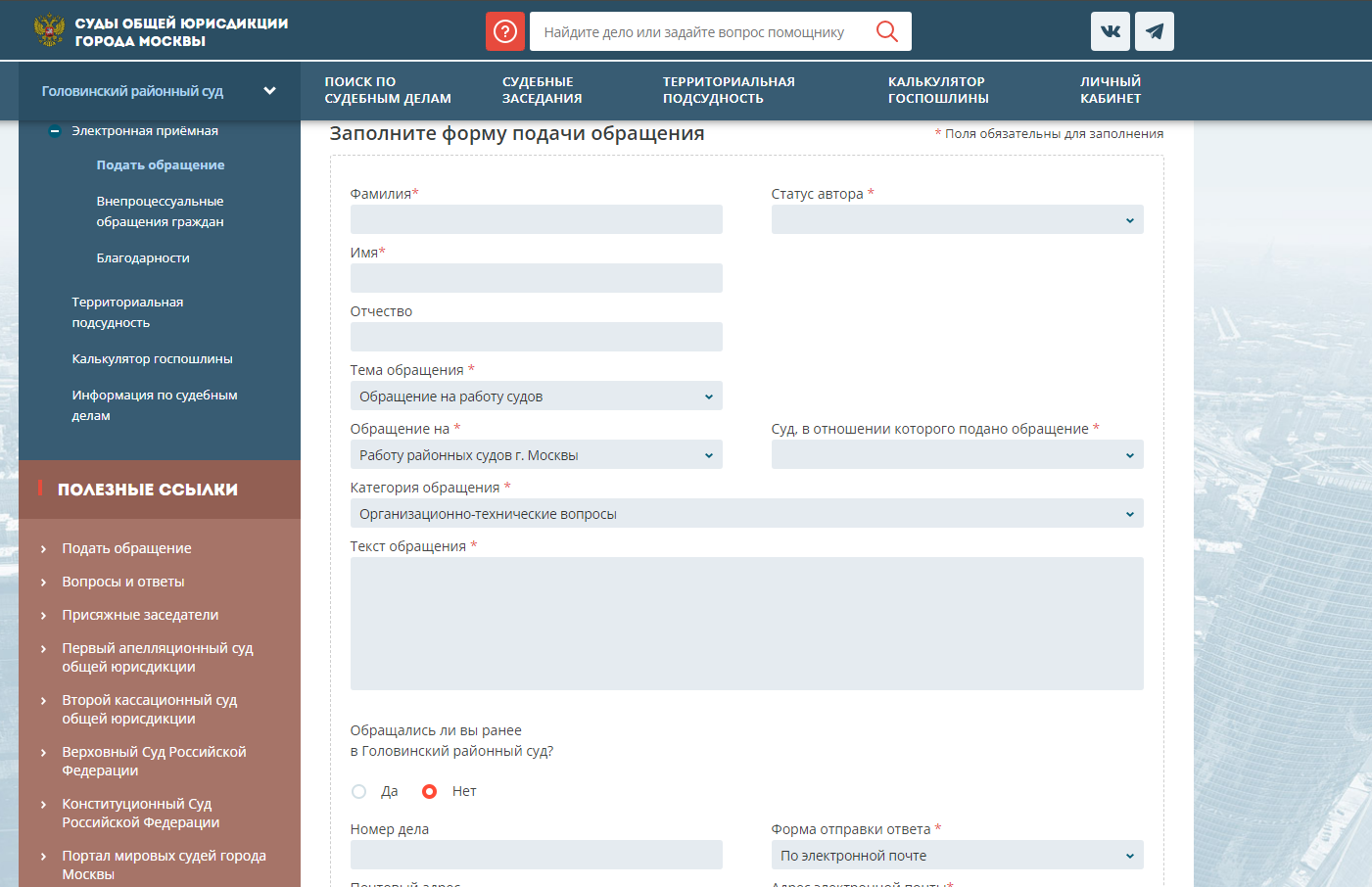Image resolution: width=1372 pixels, height=887 pixels.
Task: Collapse the Электронная приёмная section minus icon
Action: [x=55, y=131]
